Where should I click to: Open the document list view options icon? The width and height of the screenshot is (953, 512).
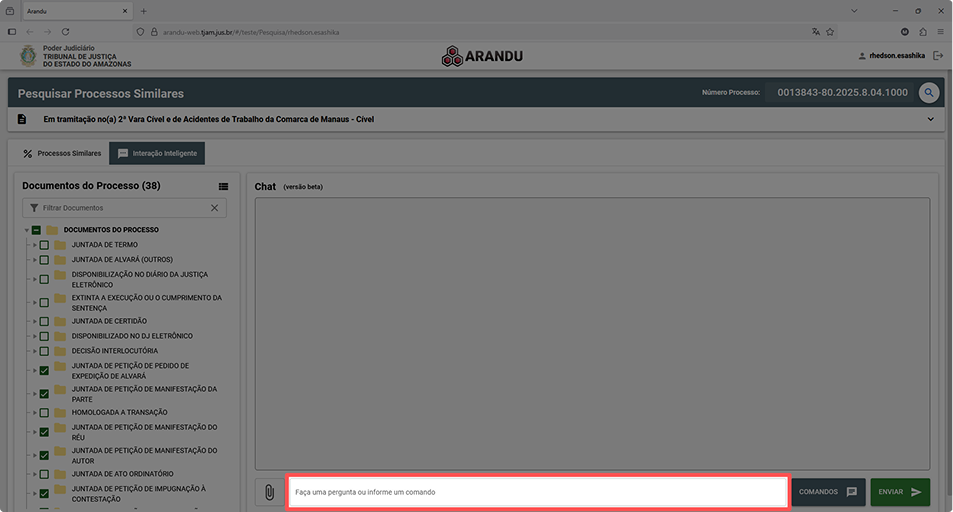(x=223, y=186)
